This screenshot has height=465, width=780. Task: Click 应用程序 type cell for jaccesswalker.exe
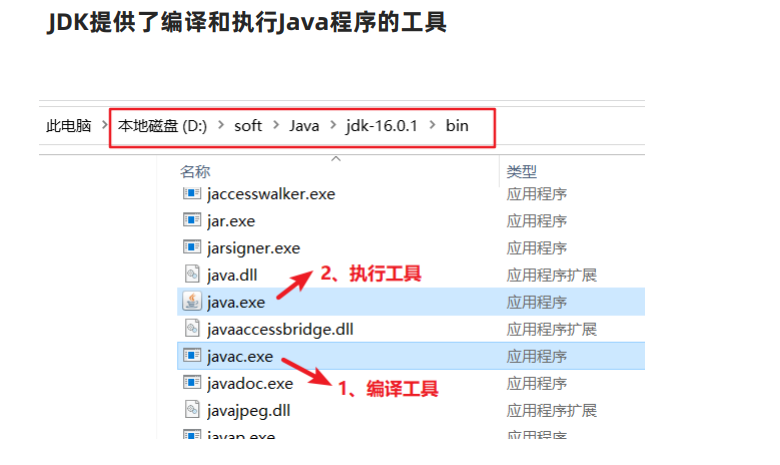pos(536,194)
